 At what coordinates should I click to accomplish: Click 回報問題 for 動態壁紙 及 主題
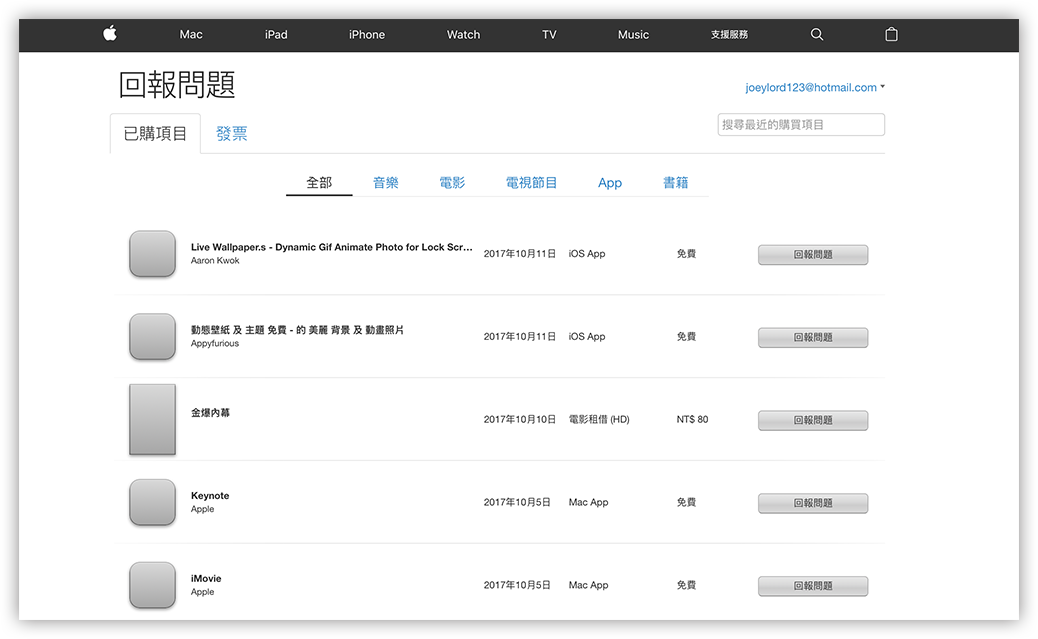click(813, 338)
